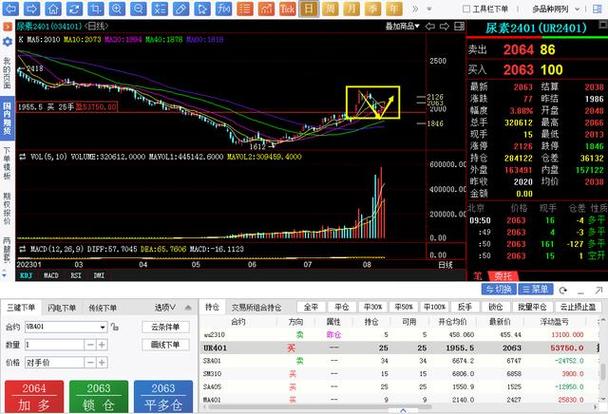Open the home page toolbar icon
Image resolution: width=608 pixels, height=414 pixels.
click(53, 9)
